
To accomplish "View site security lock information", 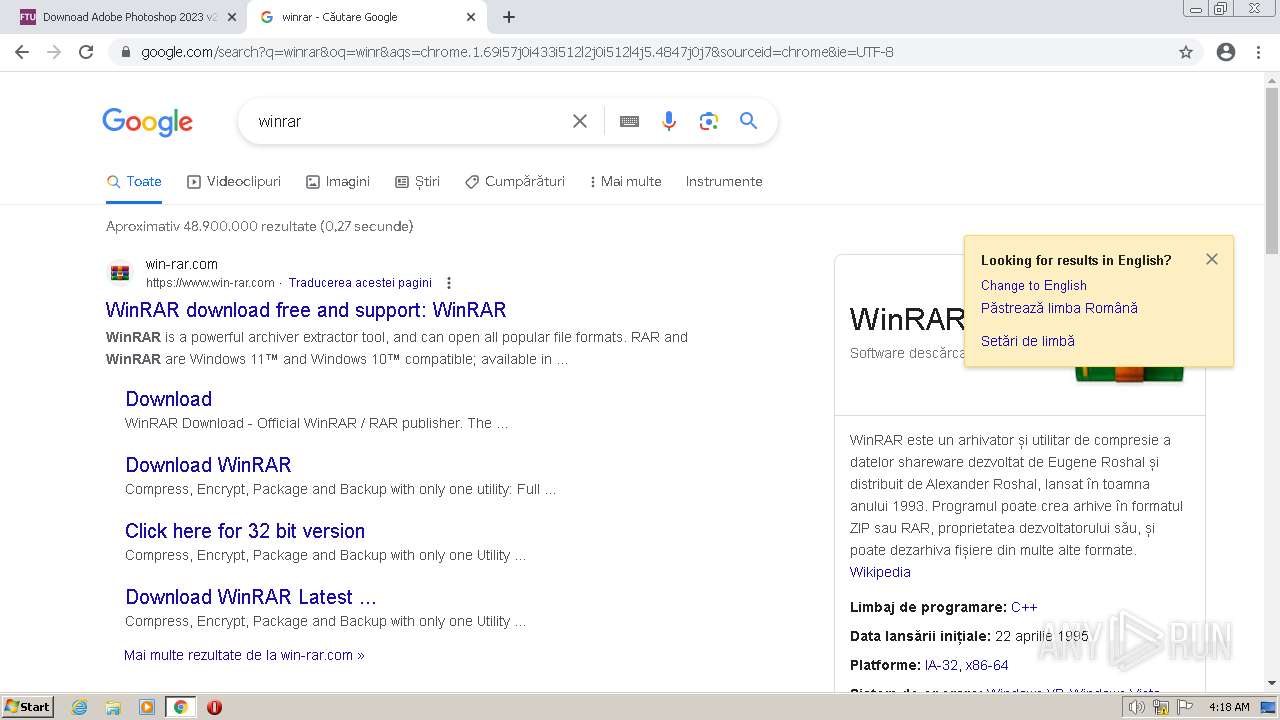I will pos(125,52).
